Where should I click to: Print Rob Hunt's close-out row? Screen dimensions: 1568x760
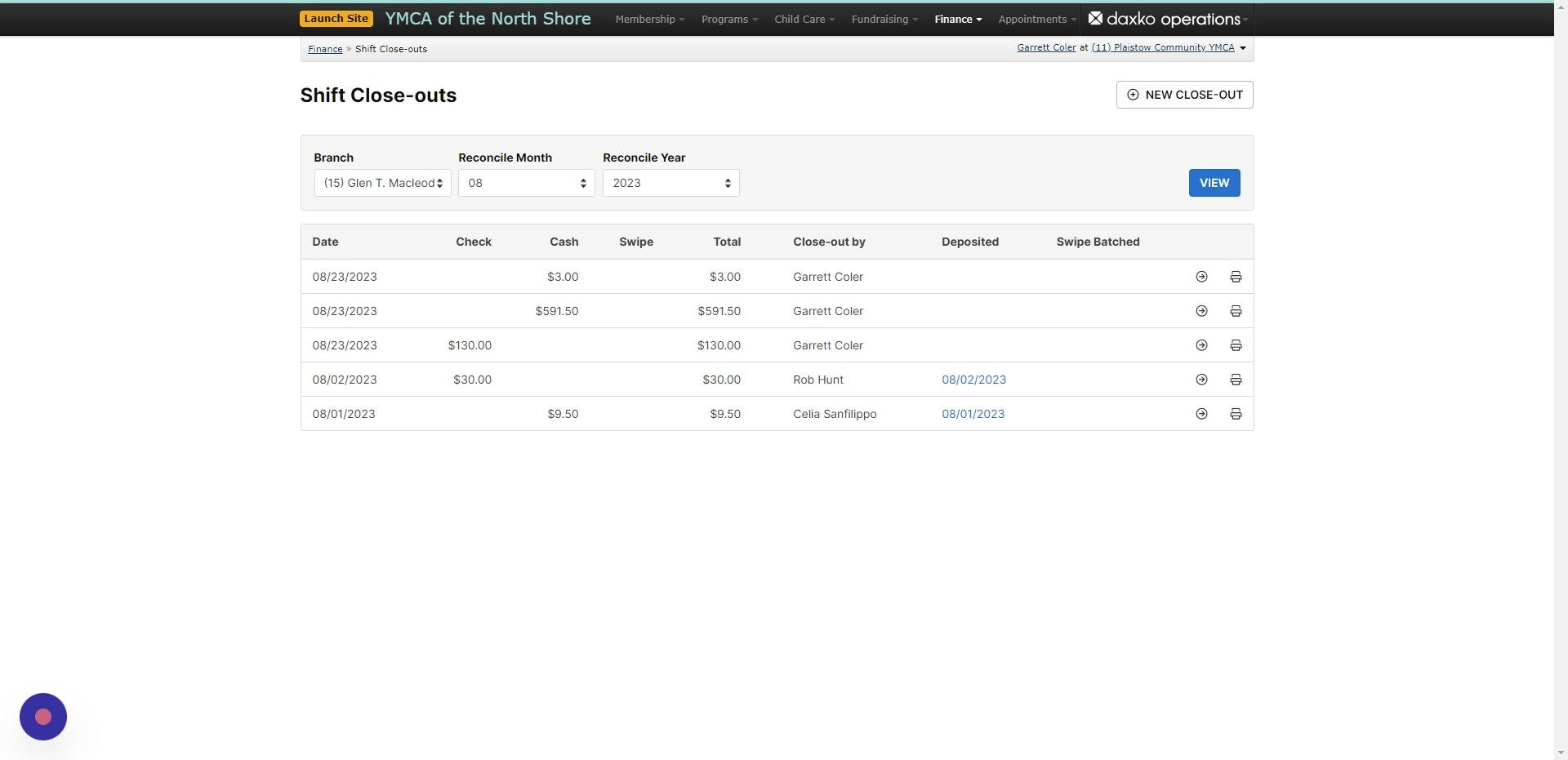tap(1236, 380)
